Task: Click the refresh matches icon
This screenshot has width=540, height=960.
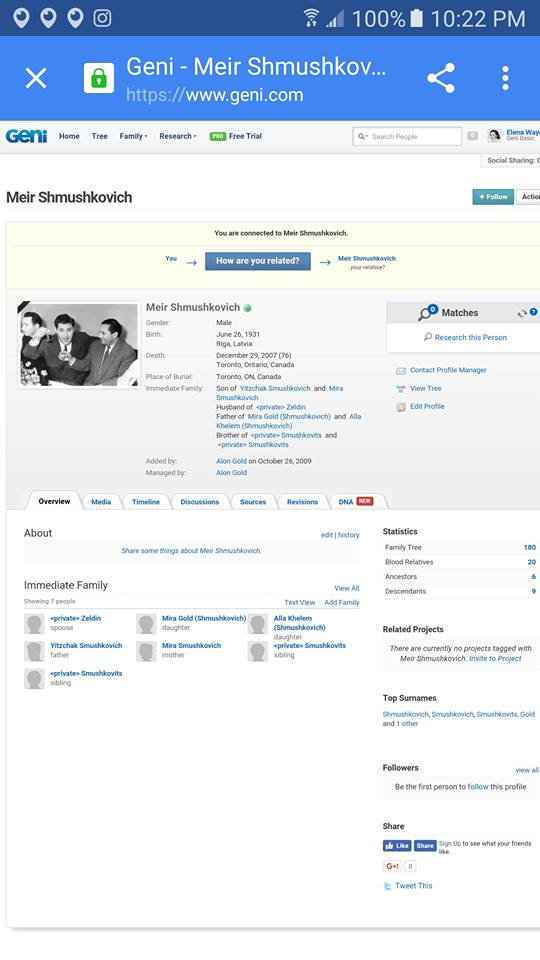Action: coord(522,313)
